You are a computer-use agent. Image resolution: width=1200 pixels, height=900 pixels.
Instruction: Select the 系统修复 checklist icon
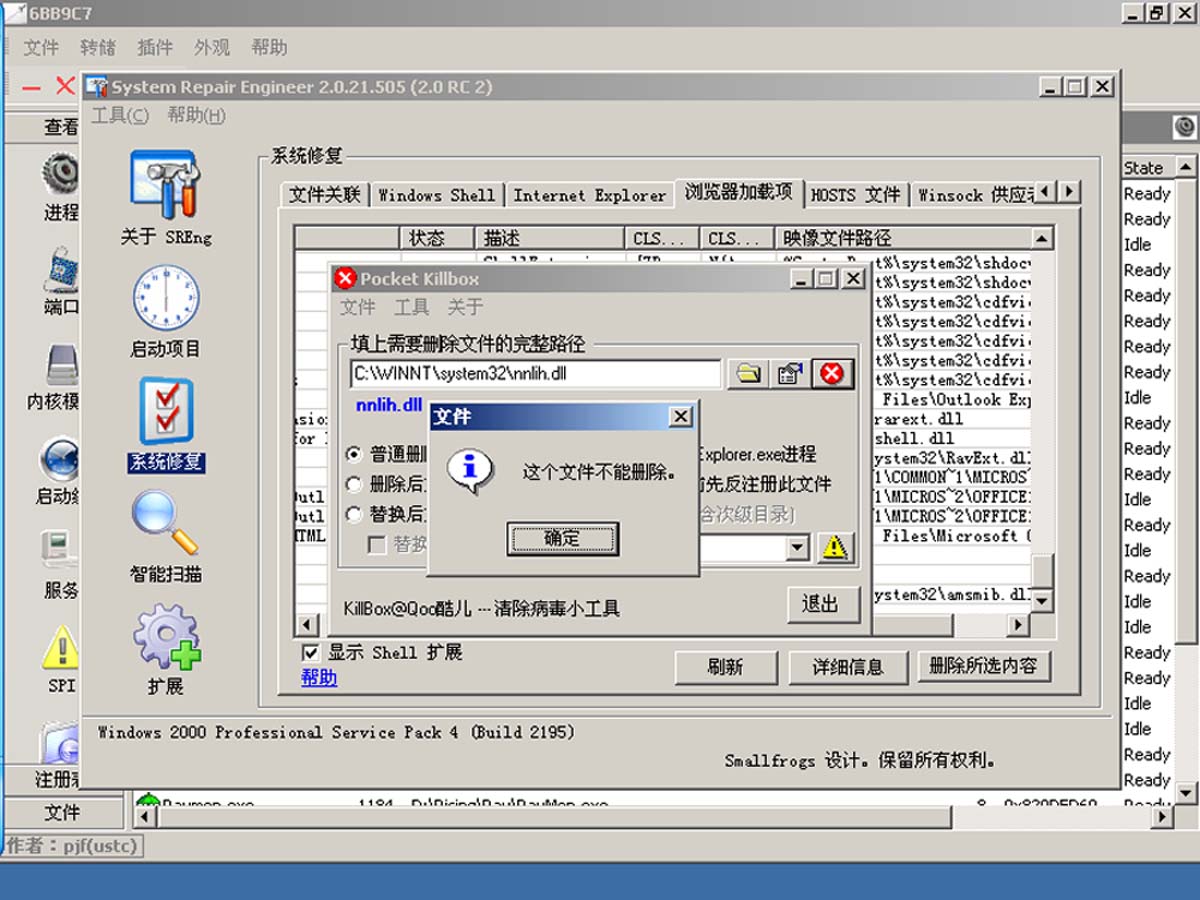166,411
